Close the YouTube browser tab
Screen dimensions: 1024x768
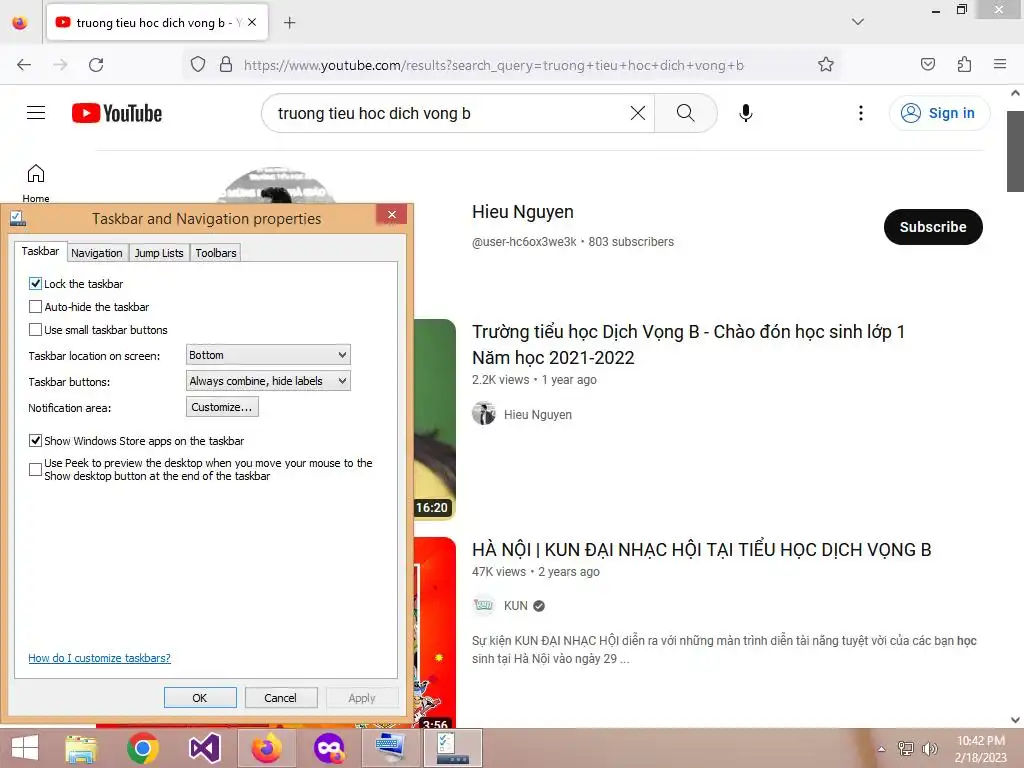coord(252,22)
